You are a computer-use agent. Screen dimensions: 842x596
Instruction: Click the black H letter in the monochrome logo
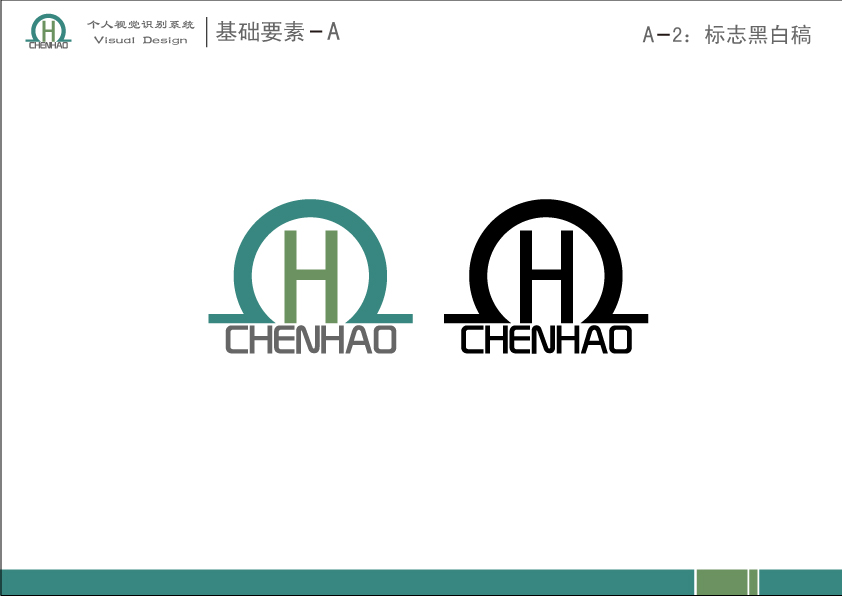coord(546,276)
